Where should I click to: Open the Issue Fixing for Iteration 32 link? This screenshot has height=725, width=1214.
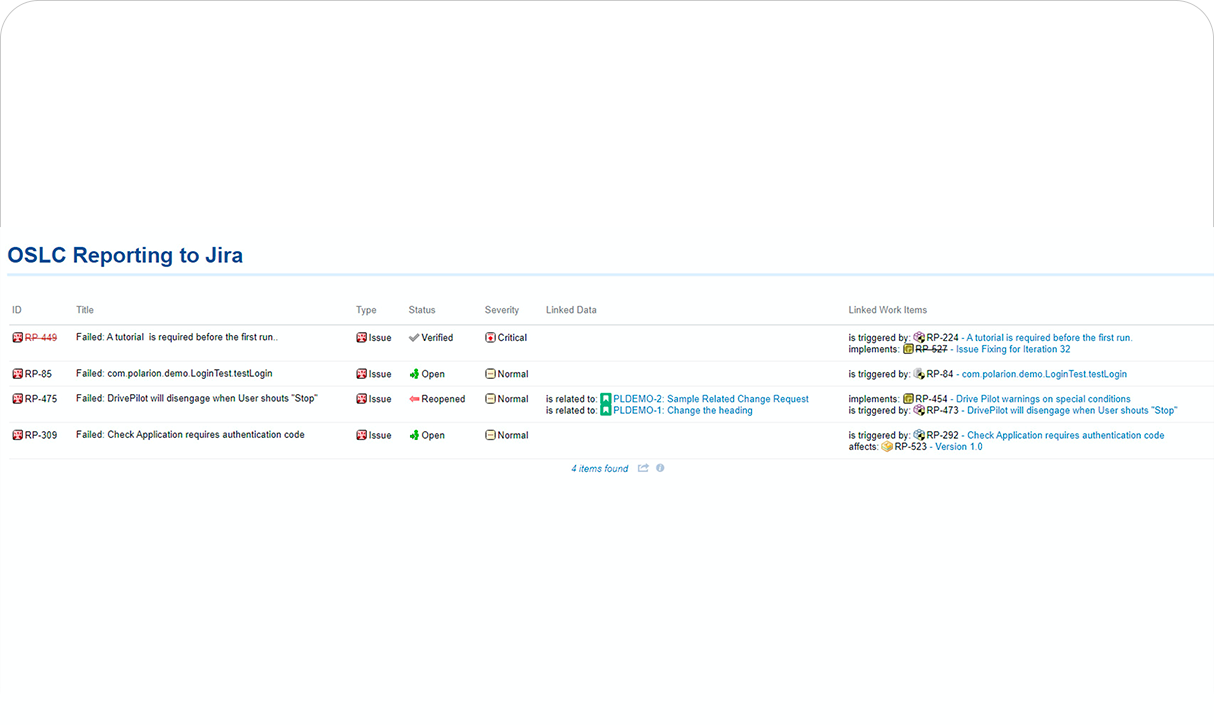tap(1014, 349)
